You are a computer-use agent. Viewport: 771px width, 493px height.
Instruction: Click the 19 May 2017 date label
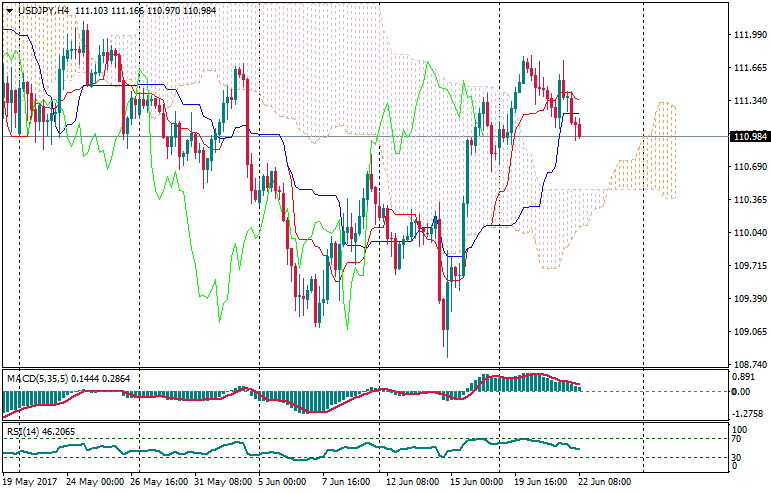pyautogui.click(x=31, y=481)
